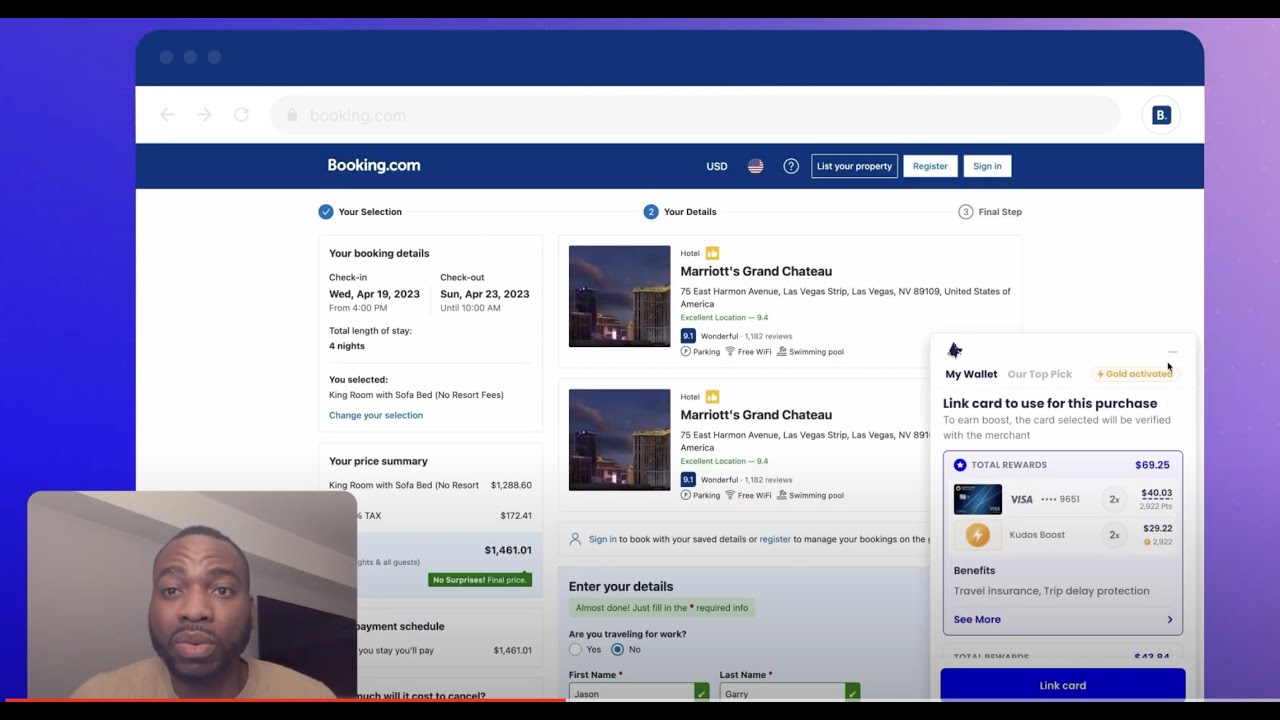Collapse the wallet widget with the dash control
This screenshot has height=720, width=1280.
(1173, 351)
